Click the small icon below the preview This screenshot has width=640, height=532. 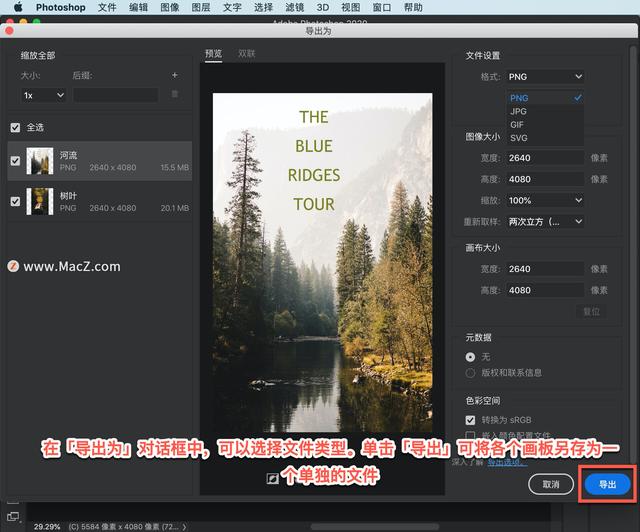click(x=271, y=479)
